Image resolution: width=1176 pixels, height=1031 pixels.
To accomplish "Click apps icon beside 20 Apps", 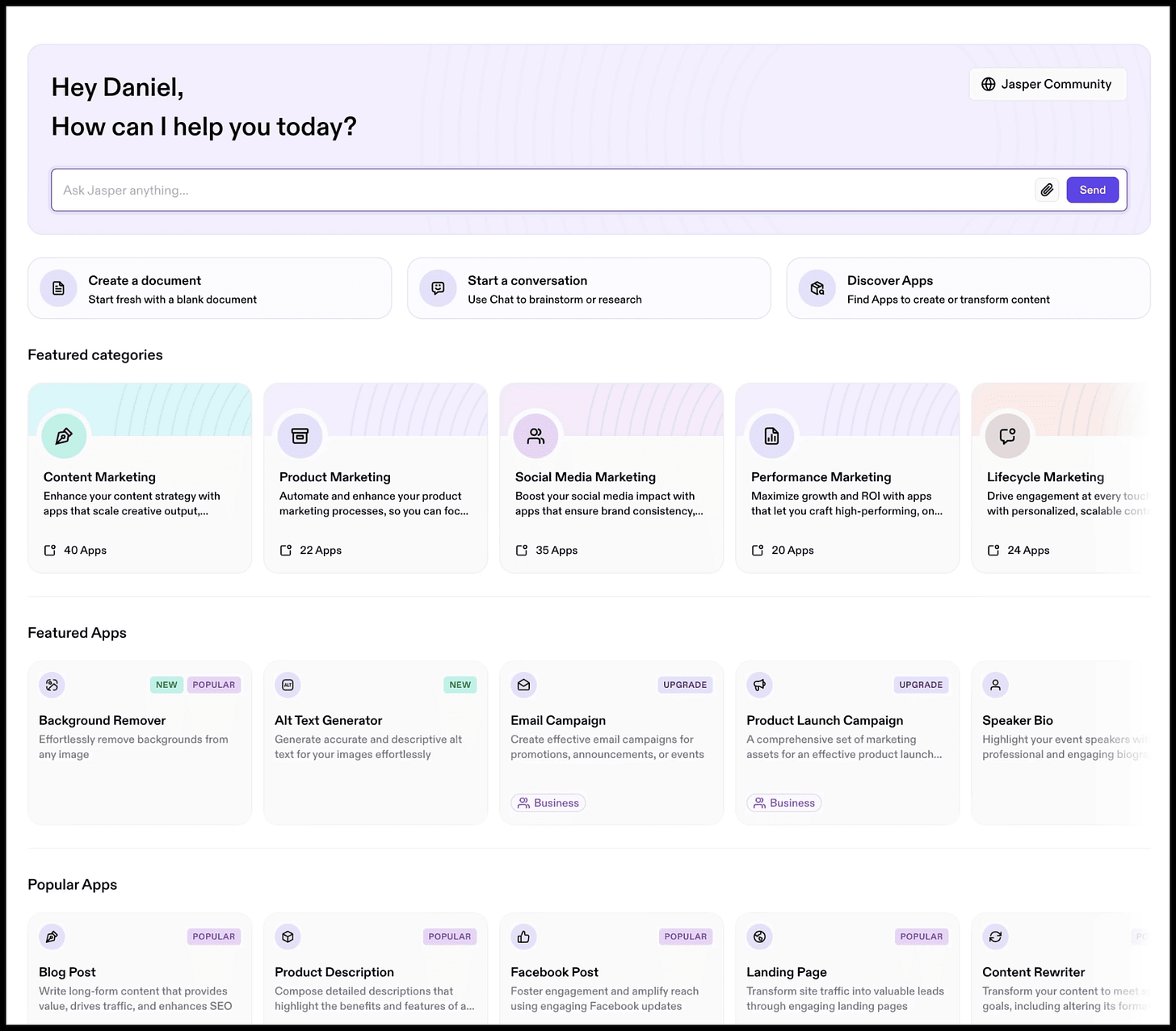I will [x=758, y=550].
